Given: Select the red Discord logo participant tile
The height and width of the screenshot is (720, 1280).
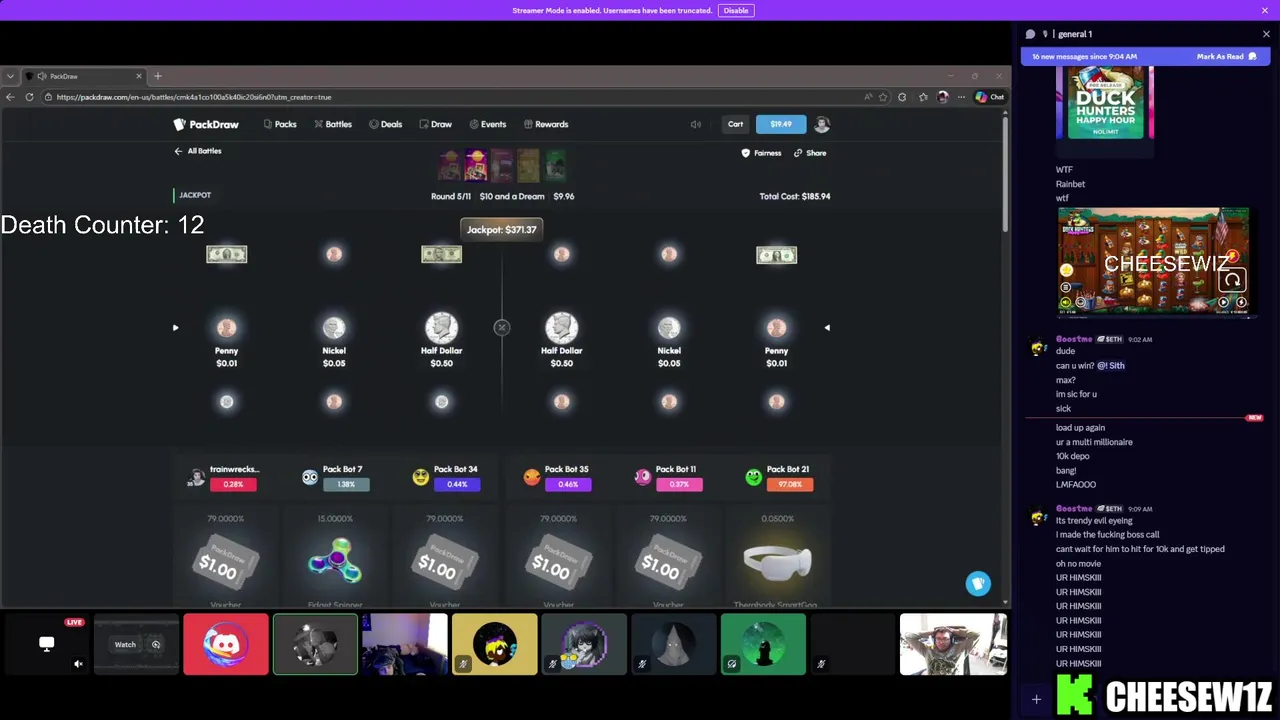Looking at the screenshot, I should (226, 645).
